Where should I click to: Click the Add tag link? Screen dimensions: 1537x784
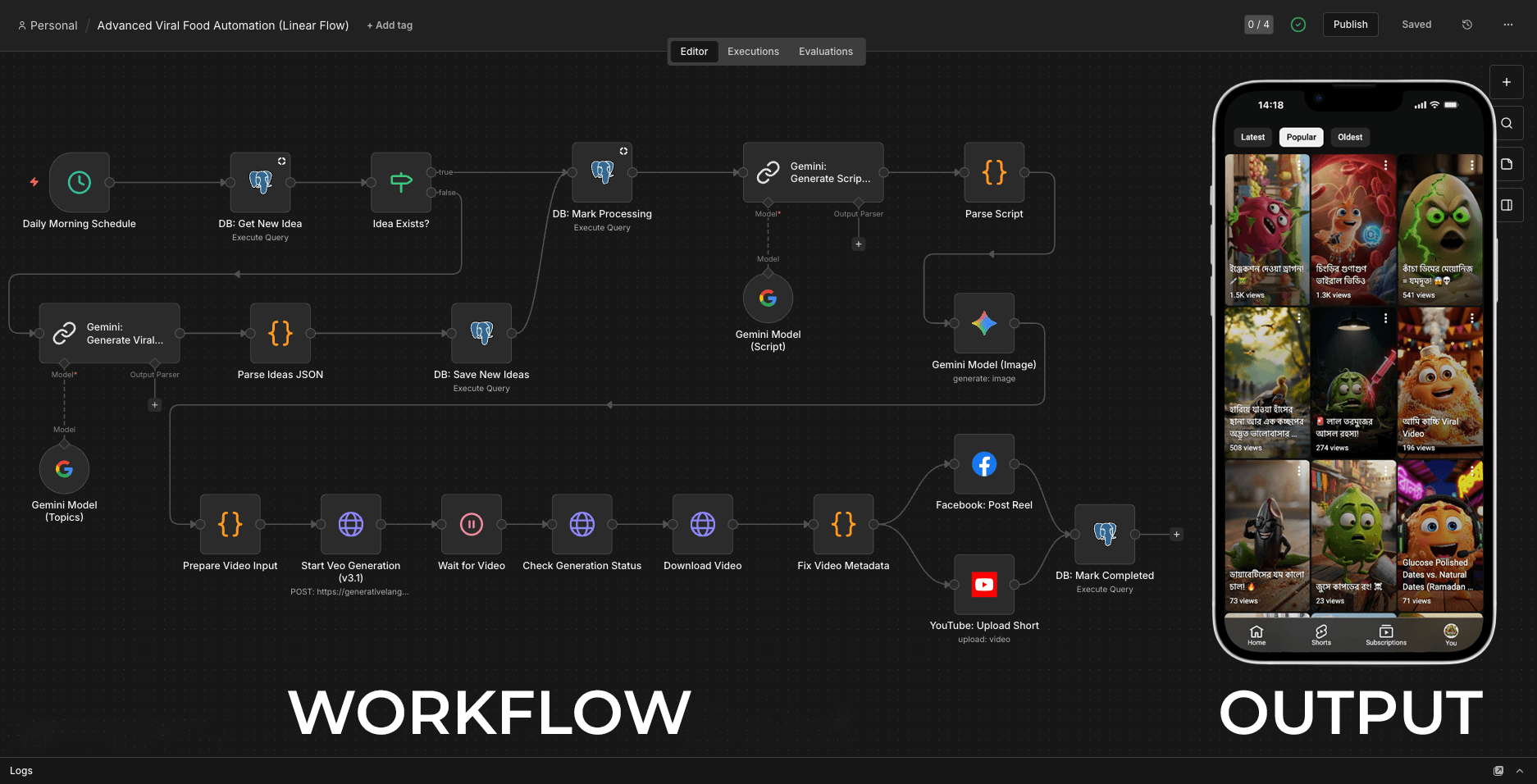click(x=390, y=25)
